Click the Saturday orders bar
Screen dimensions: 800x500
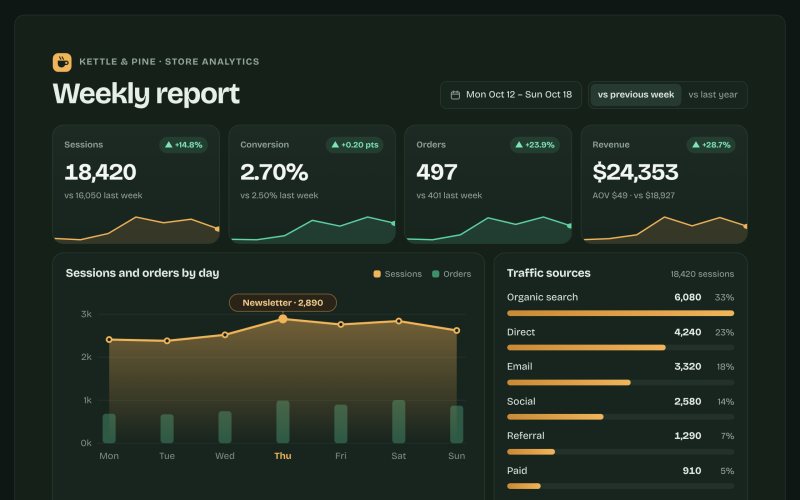point(399,421)
